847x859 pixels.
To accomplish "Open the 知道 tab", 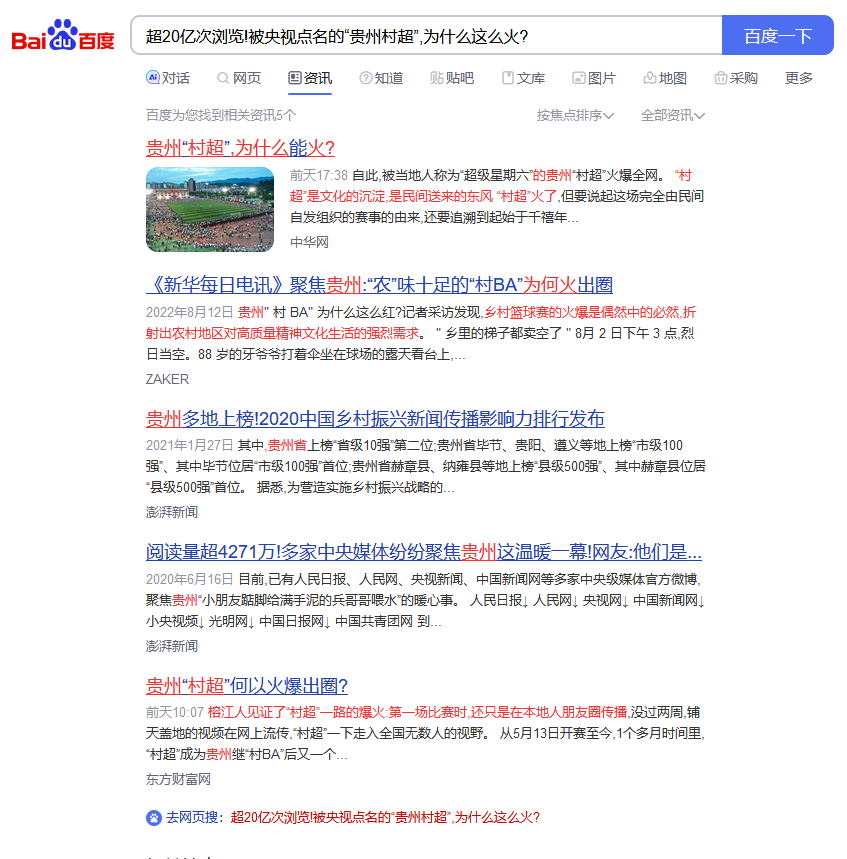I will click(x=381, y=78).
